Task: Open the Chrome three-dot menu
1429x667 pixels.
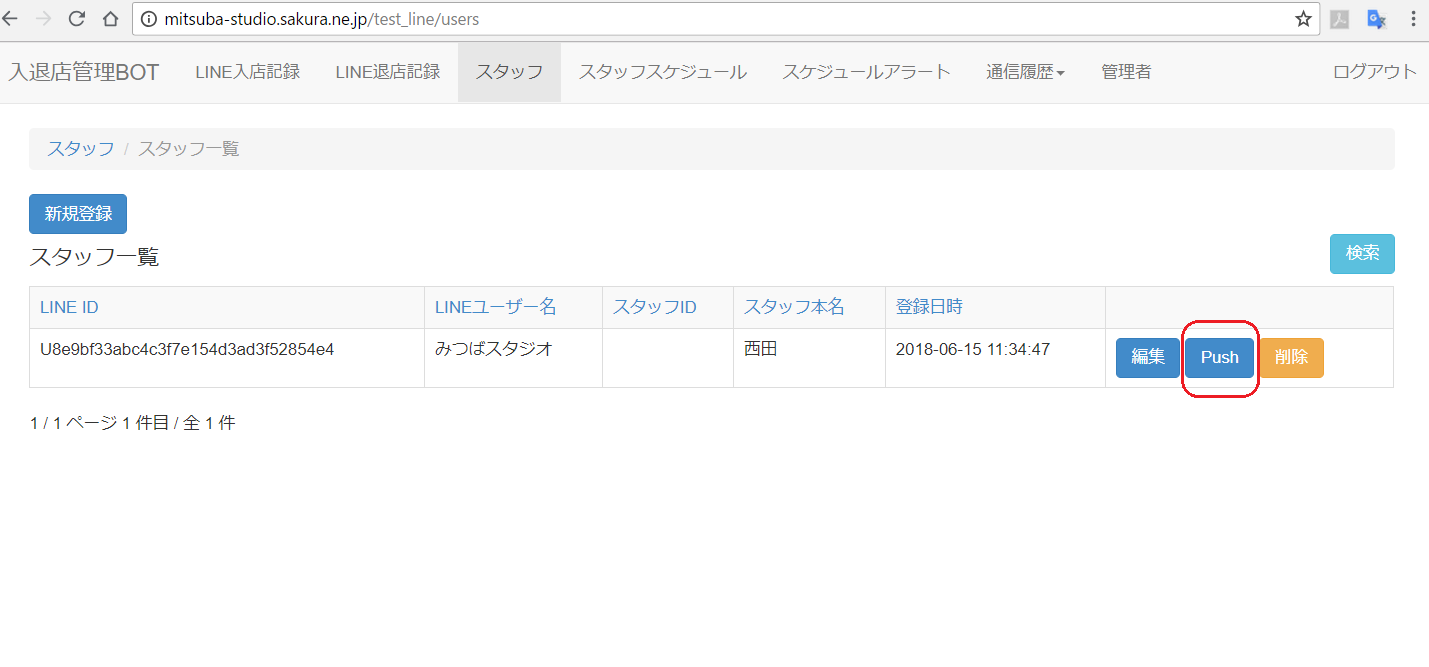Action: [x=1413, y=19]
